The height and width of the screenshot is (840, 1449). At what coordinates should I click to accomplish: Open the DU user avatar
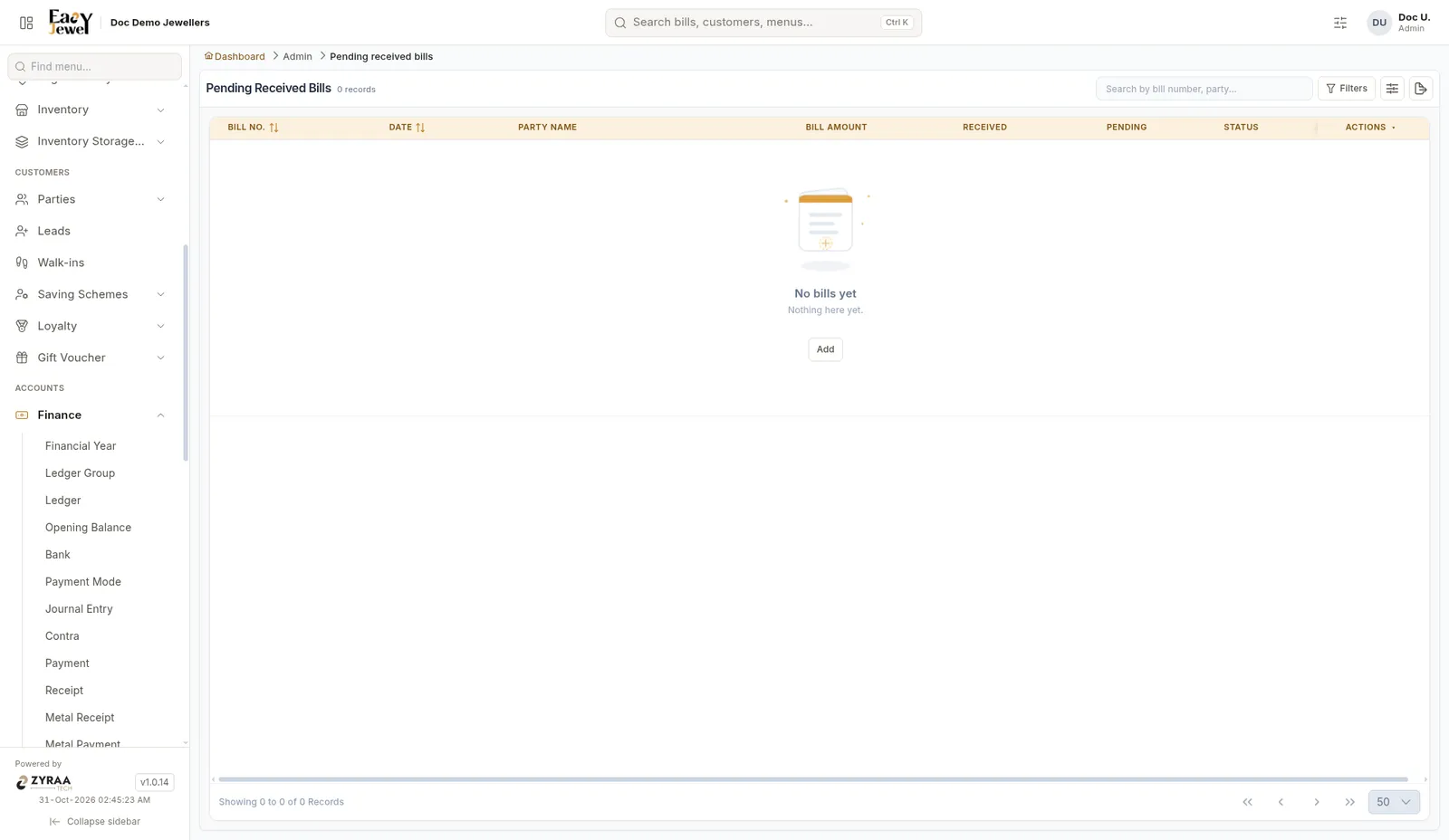[1379, 23]
